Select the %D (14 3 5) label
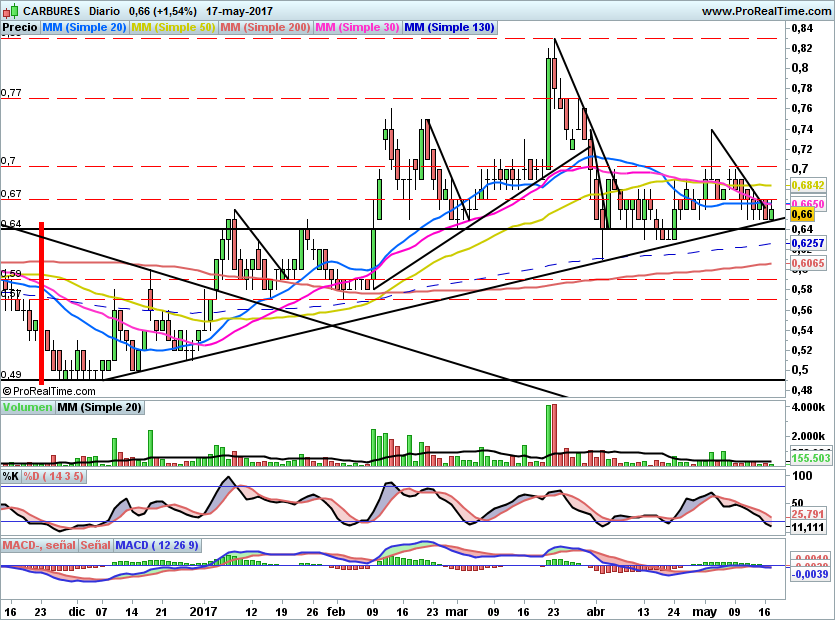Viewport: 835px width, 620px height. pos(53,476)
